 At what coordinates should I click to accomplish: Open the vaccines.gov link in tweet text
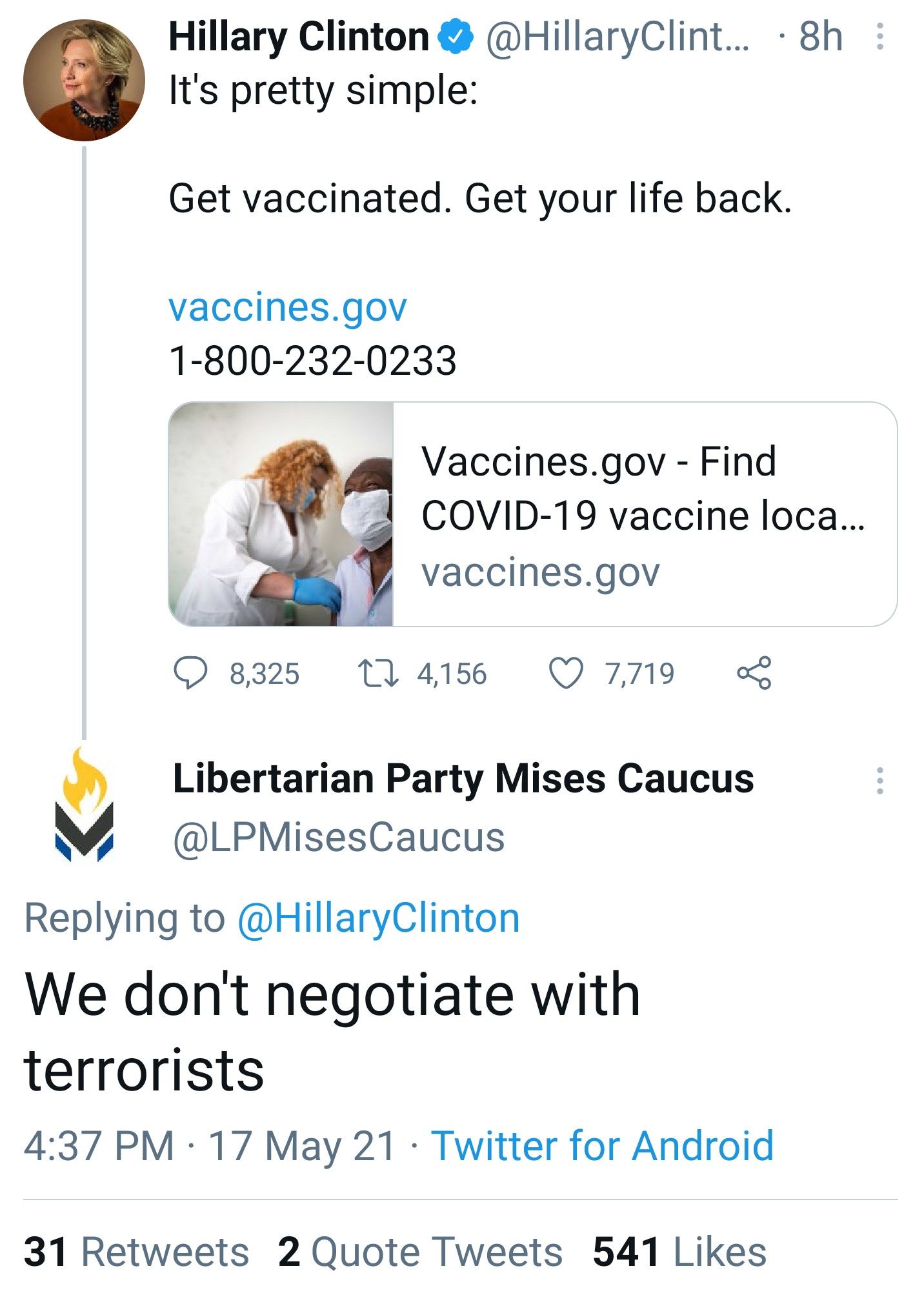click(288, 306)
